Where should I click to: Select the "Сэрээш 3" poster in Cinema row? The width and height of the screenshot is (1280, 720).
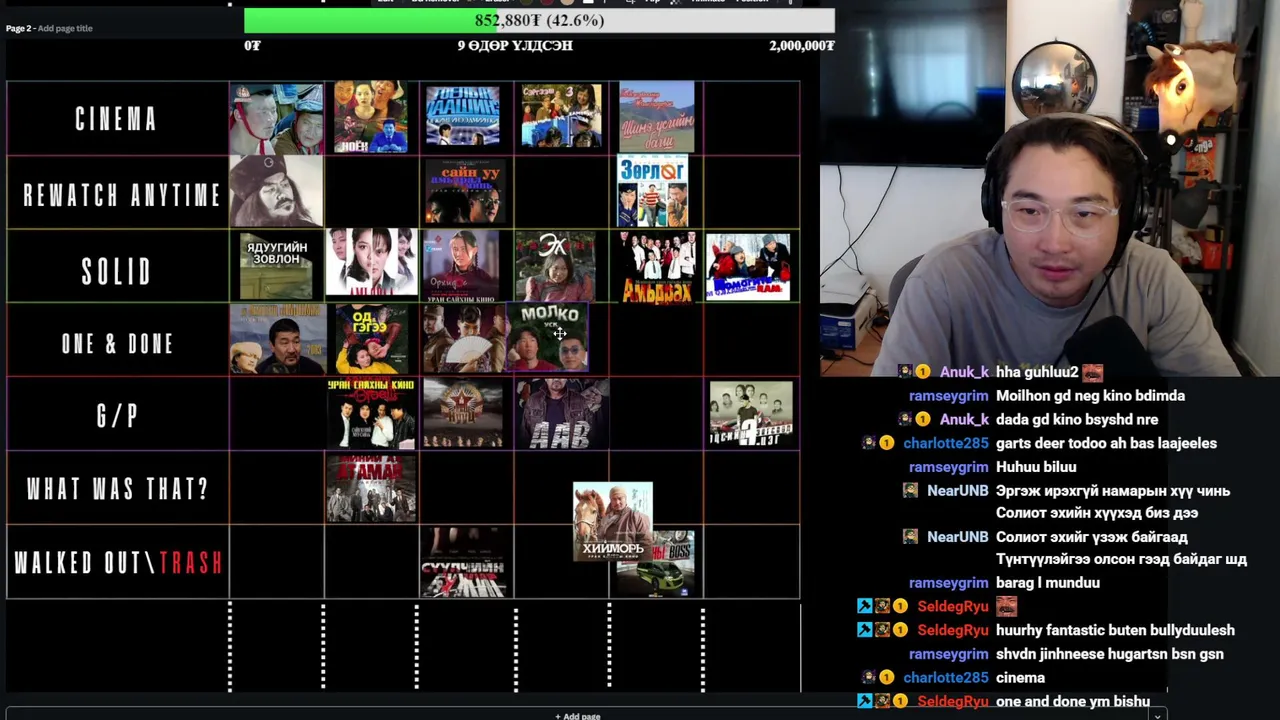click(x=561, y=116)
